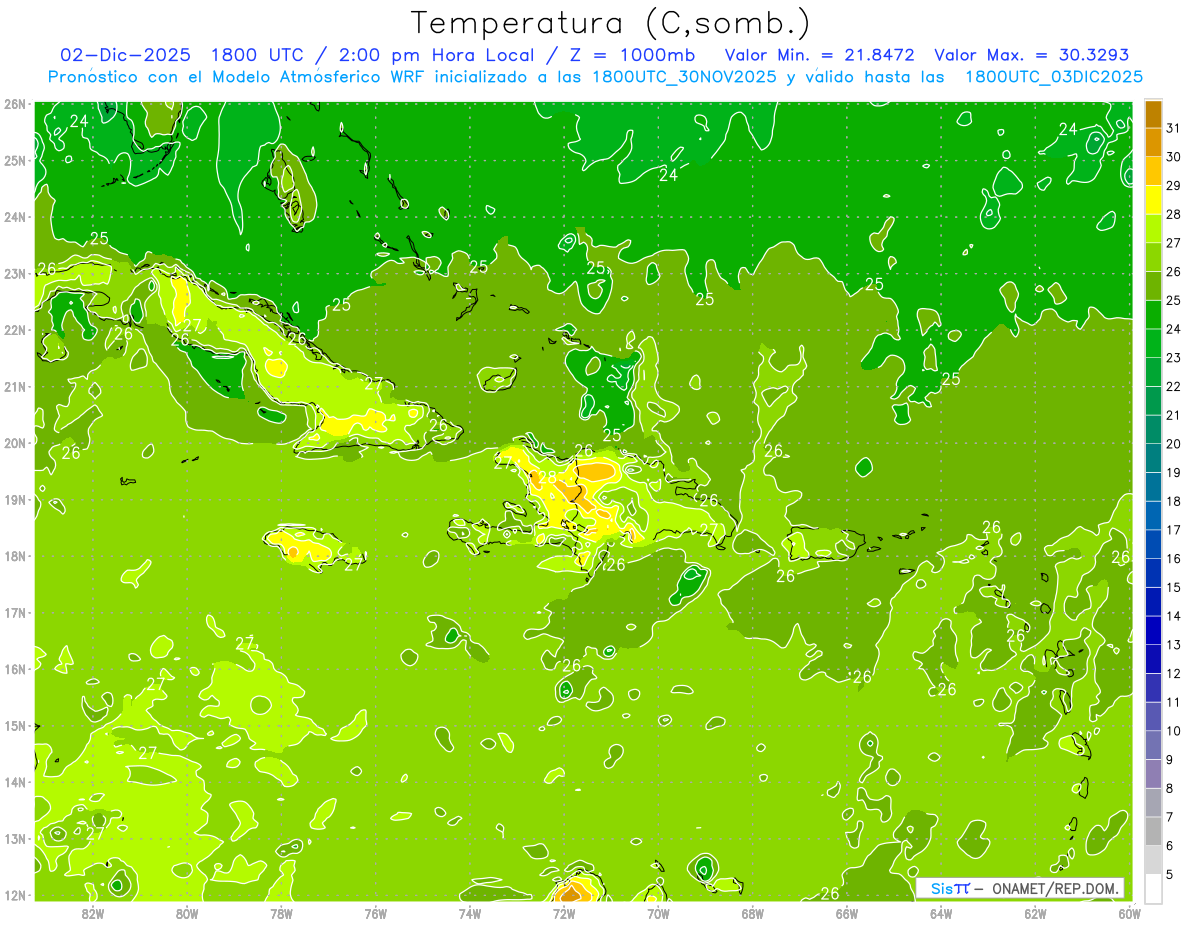This screenshot has width=1200, height=927.
Task: Click the SisPI logo text
Action: (950, 888)
